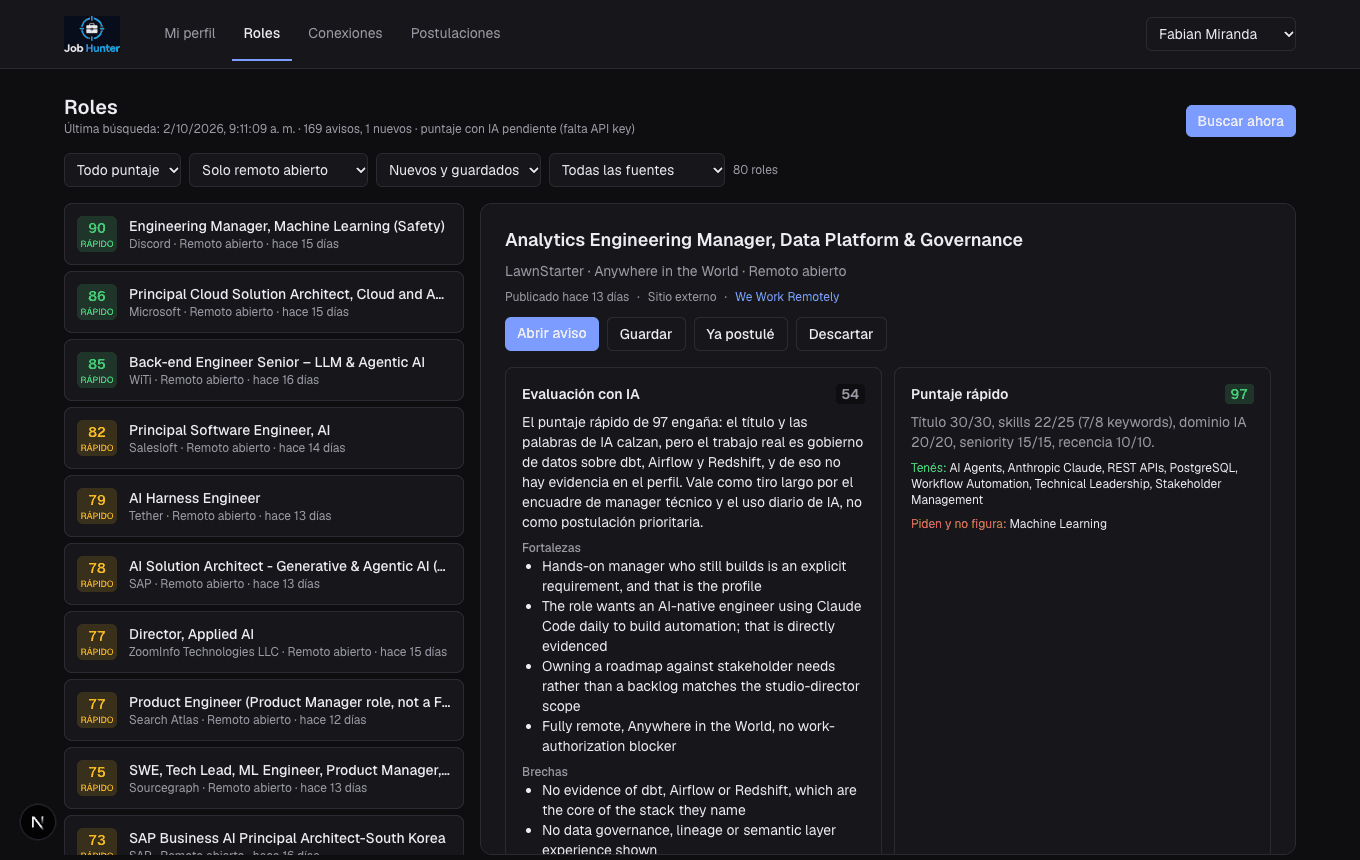Click the Analytics Engineering Manager title

(x=764, y=240)
